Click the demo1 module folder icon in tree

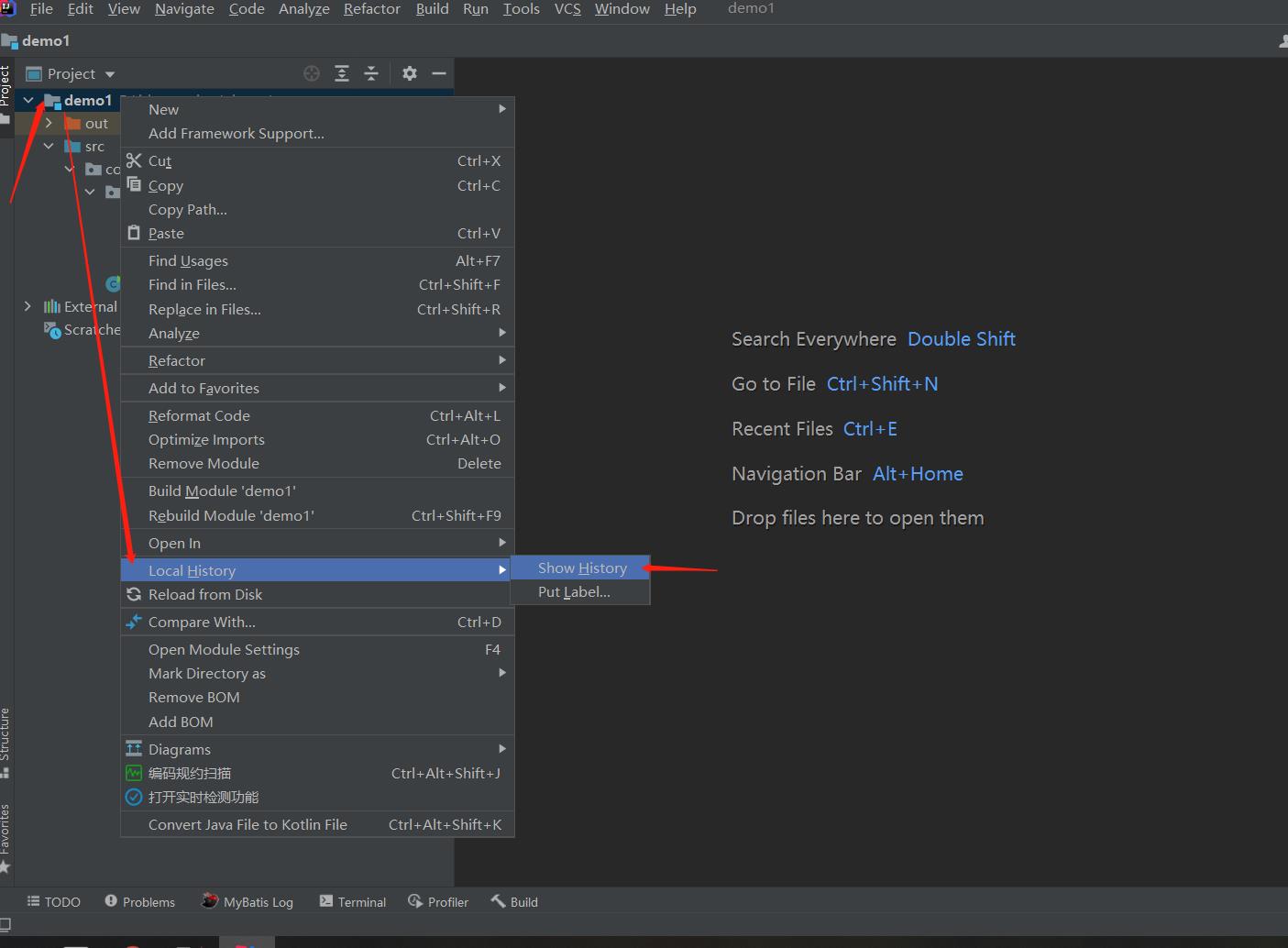tap(53, 101)
